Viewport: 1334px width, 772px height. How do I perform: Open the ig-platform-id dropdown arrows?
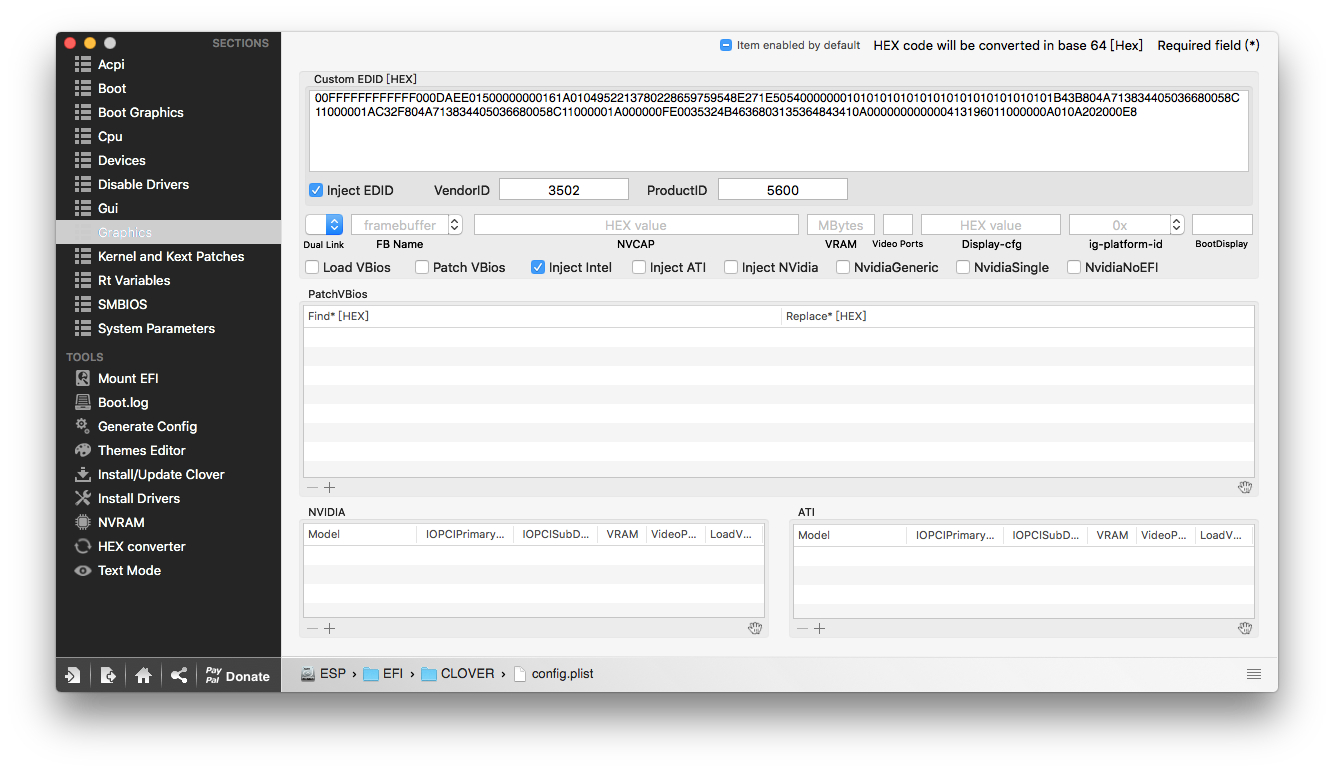tap(1177, 225)
